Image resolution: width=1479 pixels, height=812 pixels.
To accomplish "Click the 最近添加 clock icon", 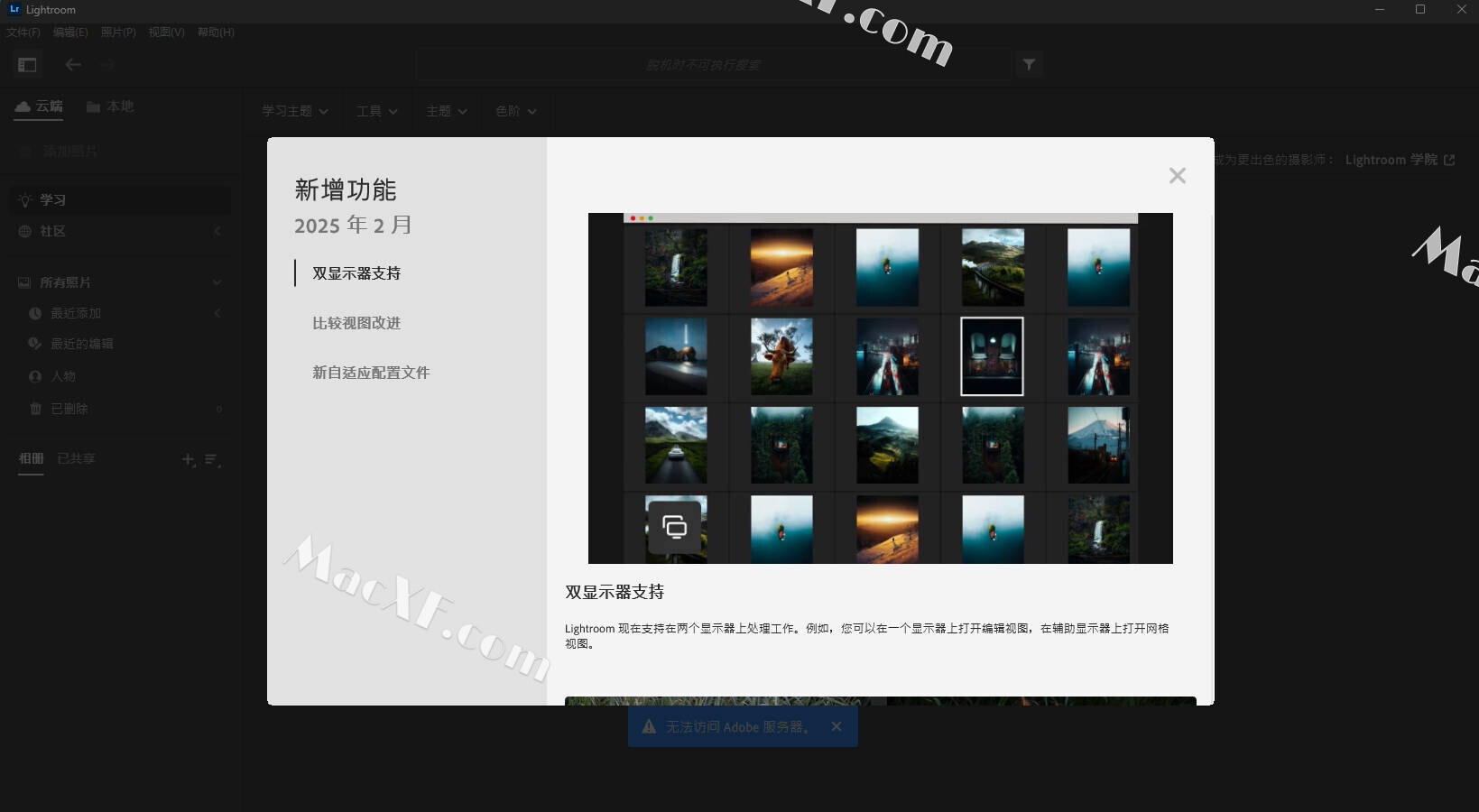I will pyautogui.click(x=35, y=313).
